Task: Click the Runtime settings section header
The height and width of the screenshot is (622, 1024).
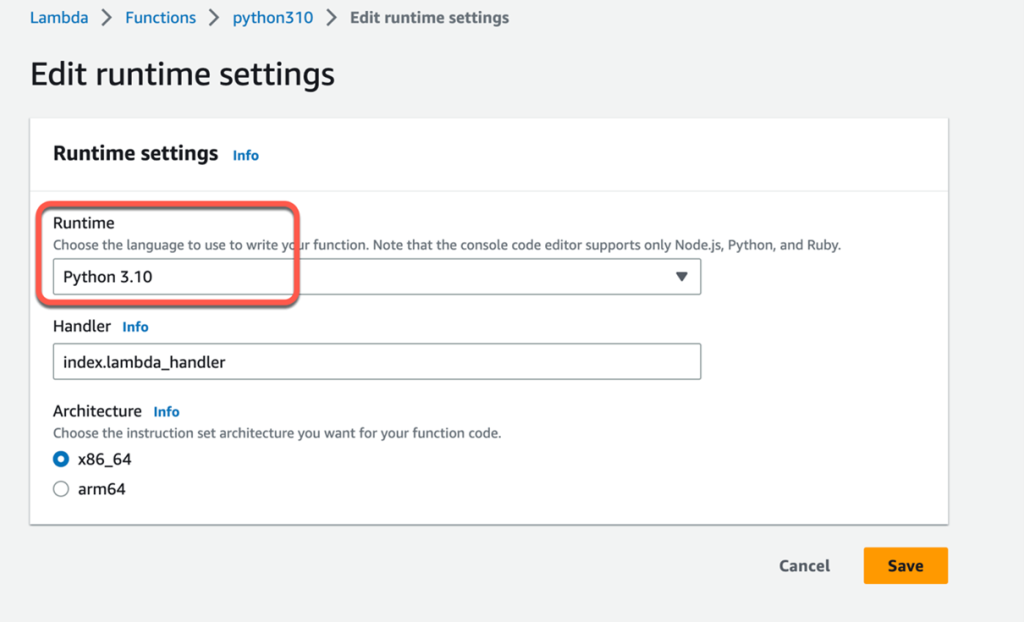Action: [x=136, y=154]
